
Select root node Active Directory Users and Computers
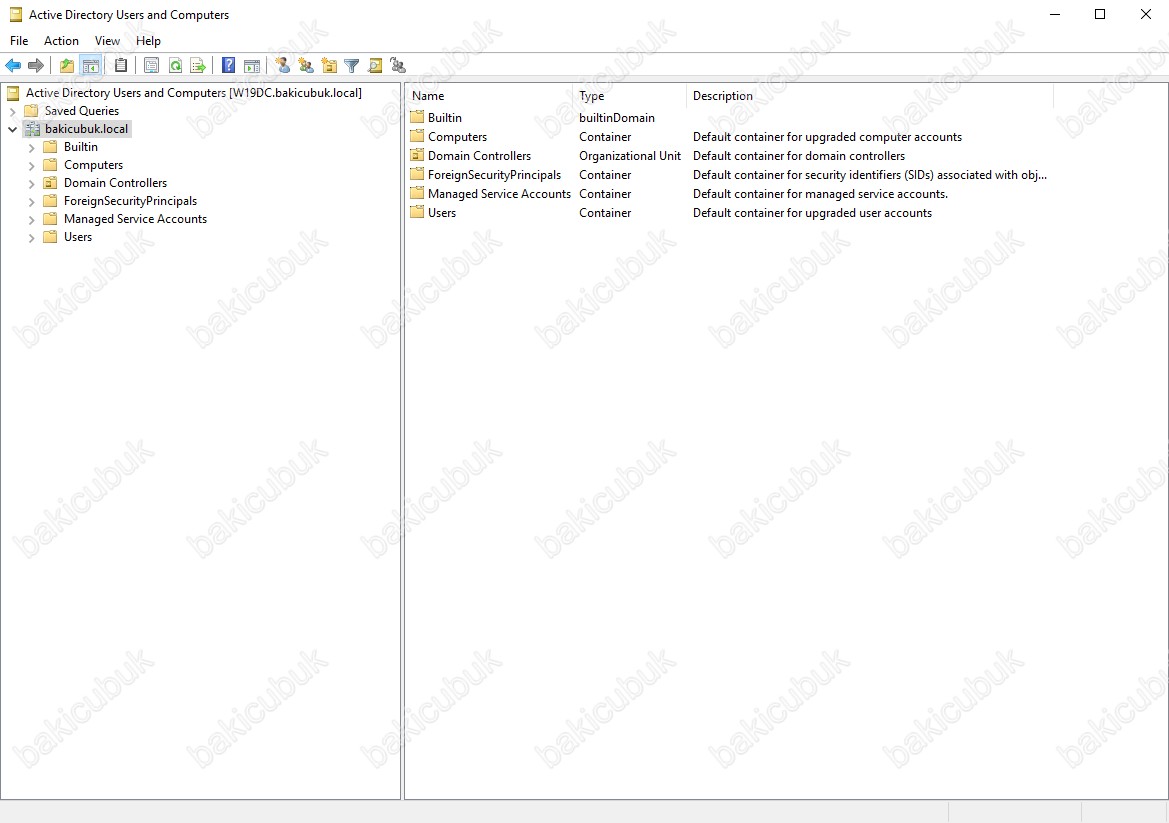tap(194, 92)
